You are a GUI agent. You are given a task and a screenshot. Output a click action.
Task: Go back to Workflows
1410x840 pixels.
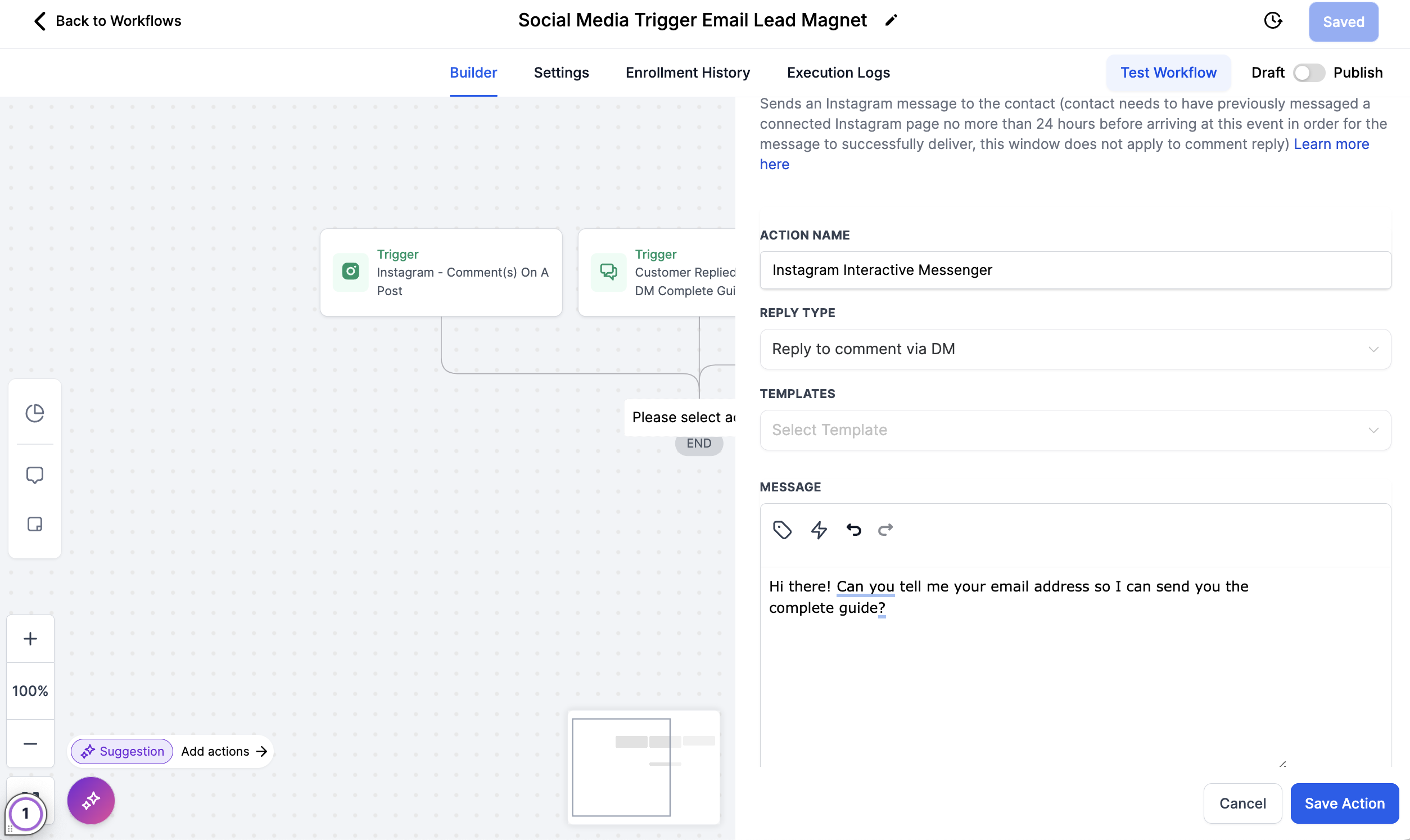[107, 21]
